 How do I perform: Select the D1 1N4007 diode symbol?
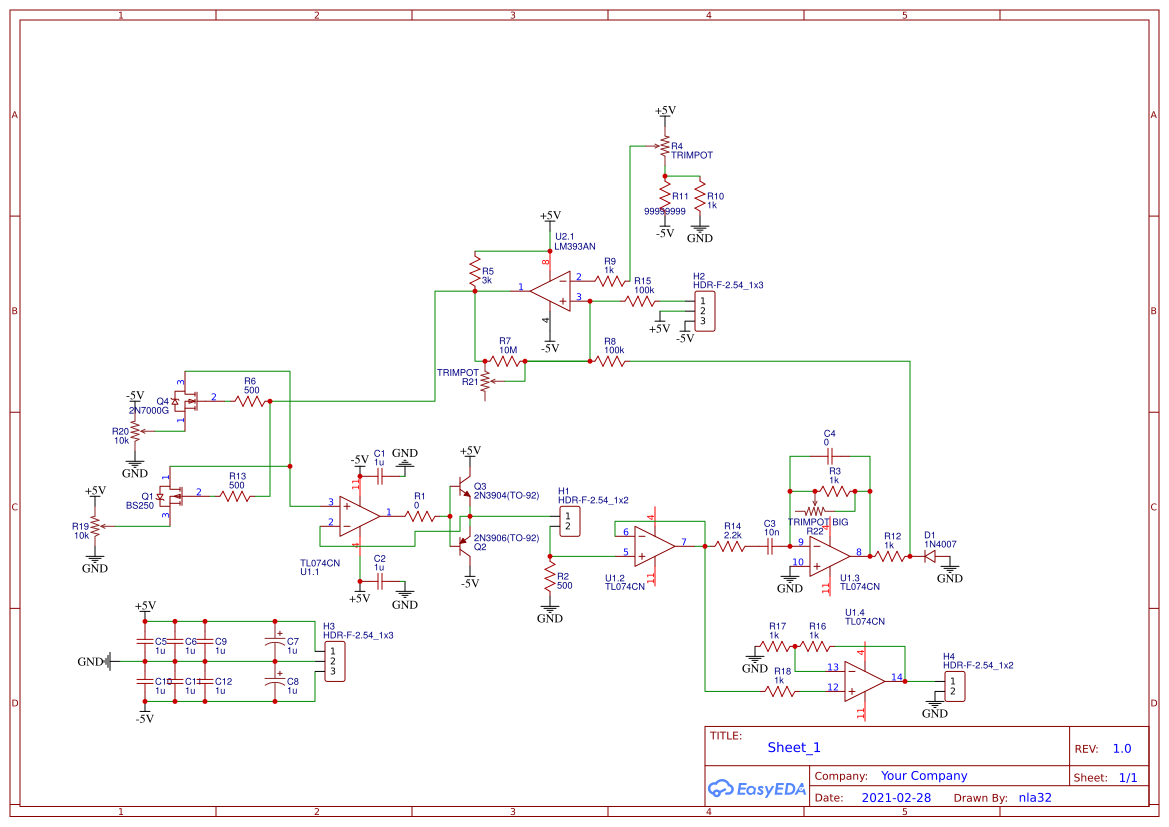(x=930, y=556)
